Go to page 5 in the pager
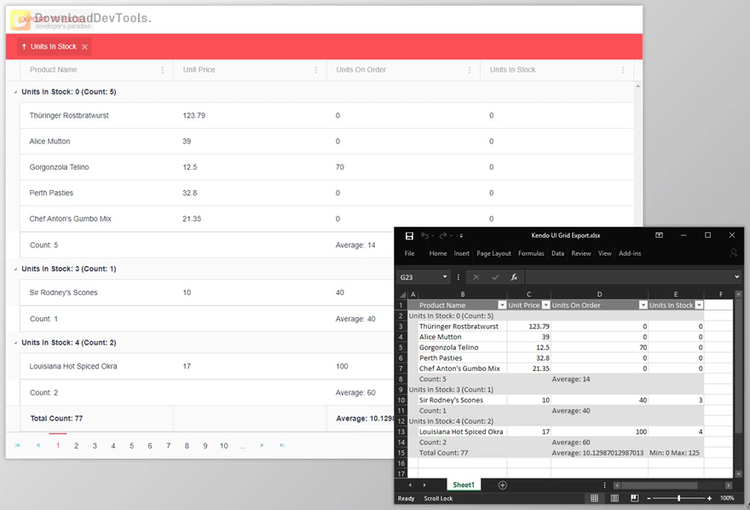The height and width of the screenshot is (510, 750). click(132, 445)
